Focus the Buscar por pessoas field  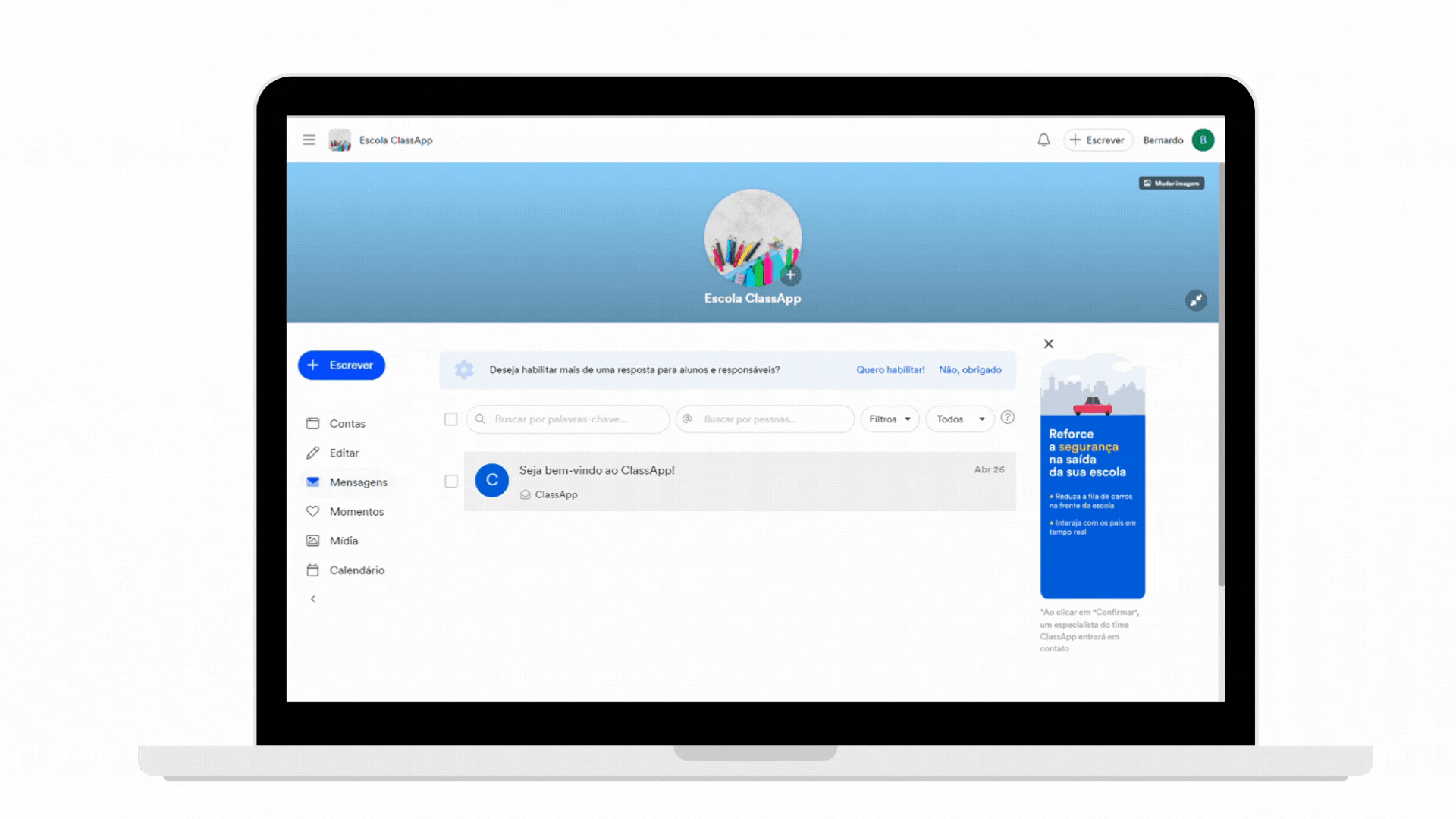click(x=765, y=419)
